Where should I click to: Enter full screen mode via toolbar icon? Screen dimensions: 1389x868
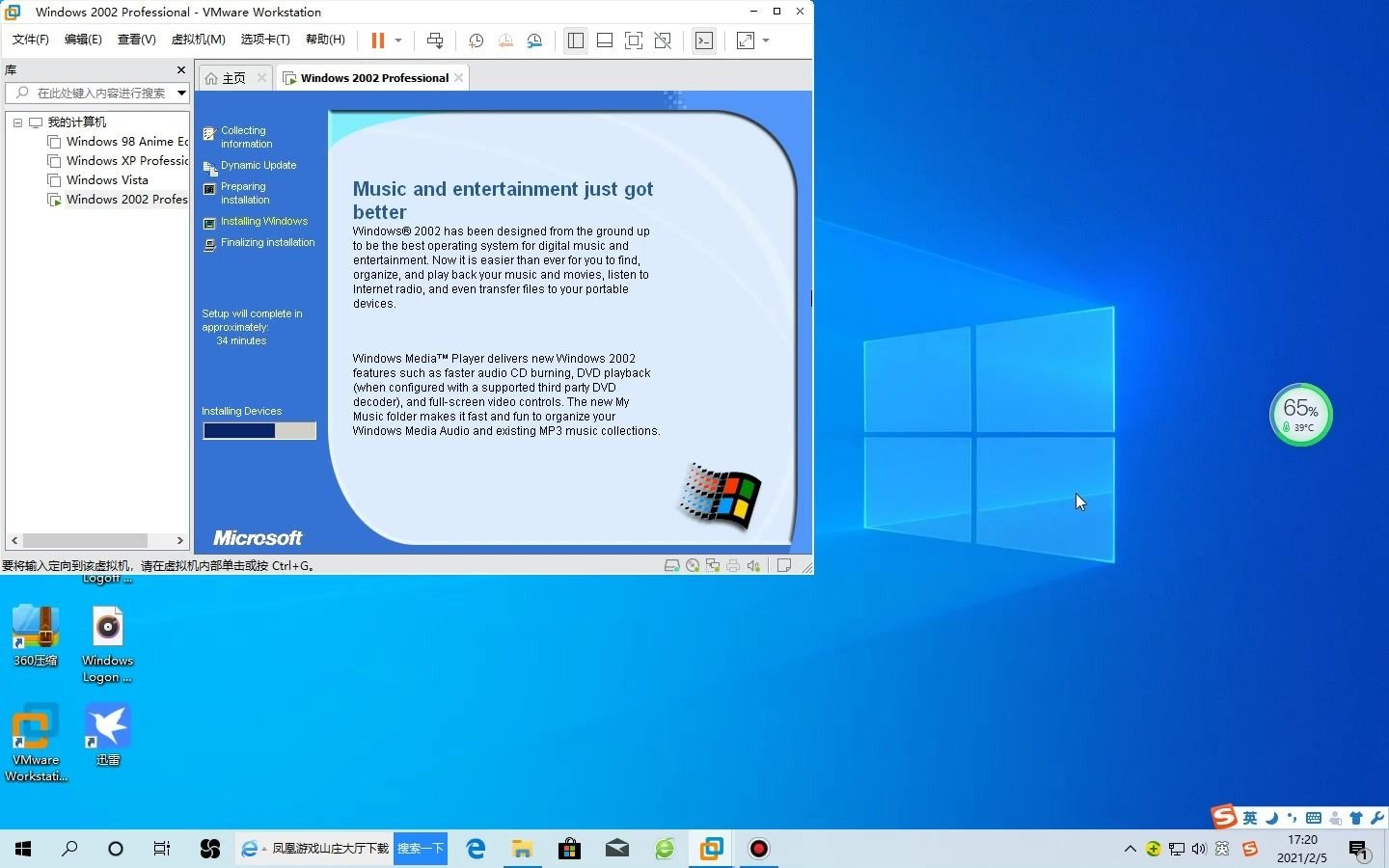tap(634, 41)
